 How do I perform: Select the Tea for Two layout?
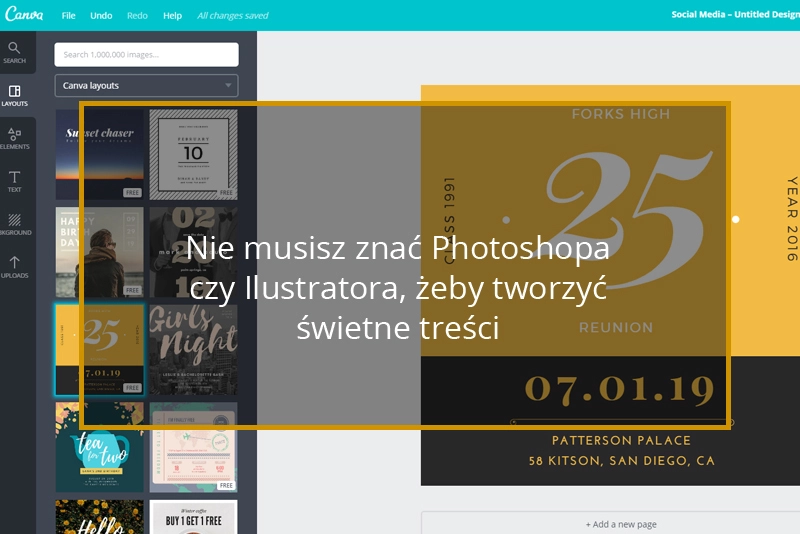99,447
